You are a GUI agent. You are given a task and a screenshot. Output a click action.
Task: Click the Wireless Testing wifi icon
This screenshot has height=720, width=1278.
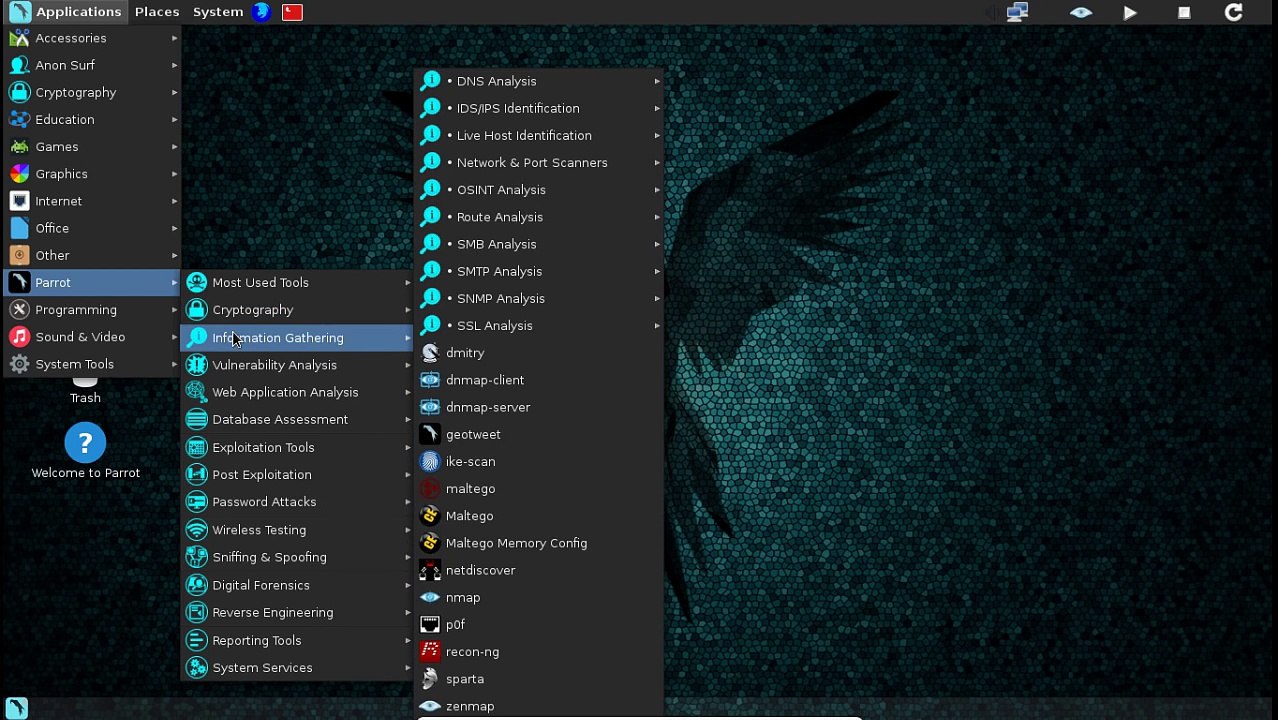click(x=197, y=530)
